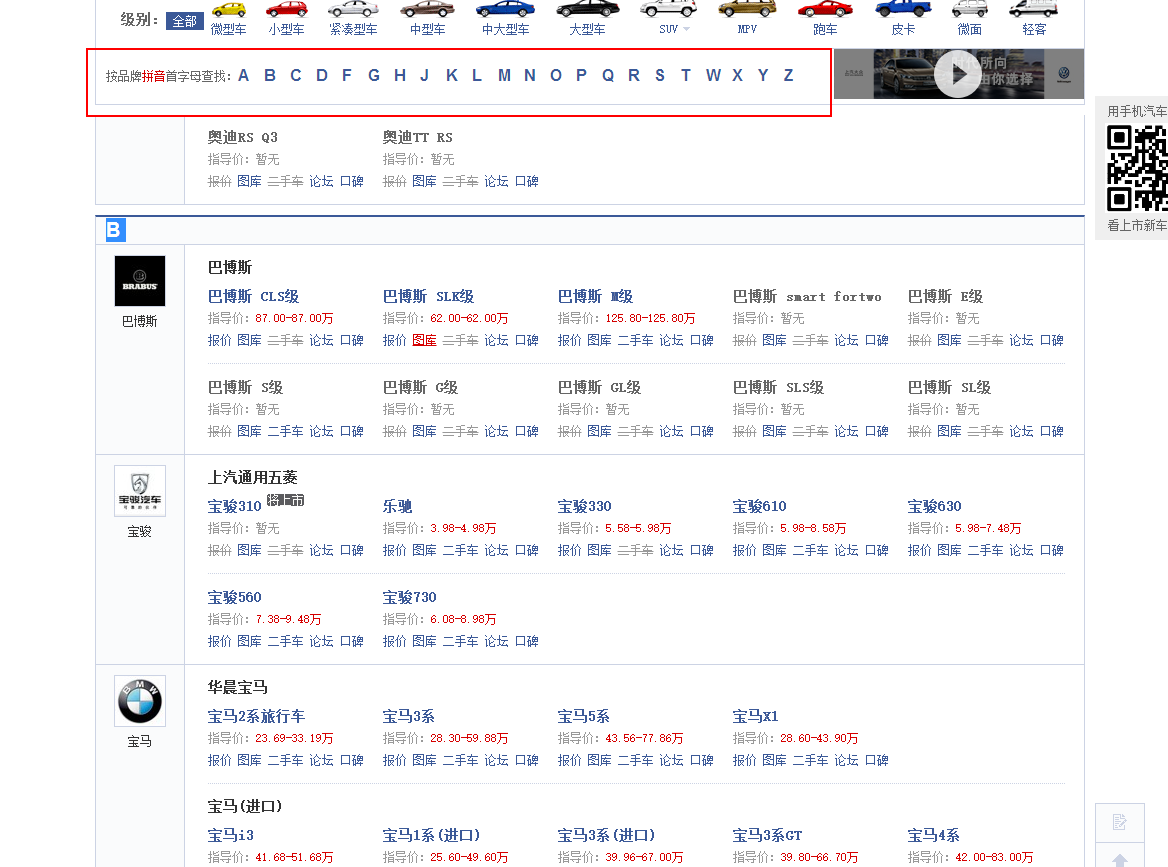
Task: Click the mobile QR code image
Action: pos(1137,168)
